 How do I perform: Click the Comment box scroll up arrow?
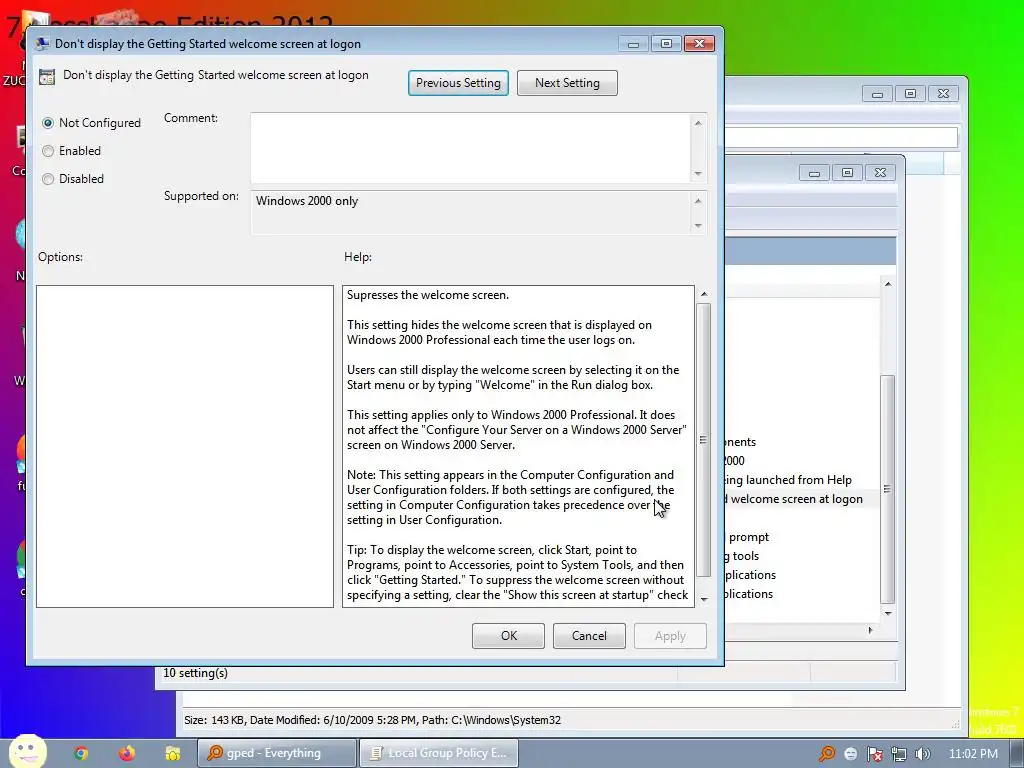click(698, 123)
